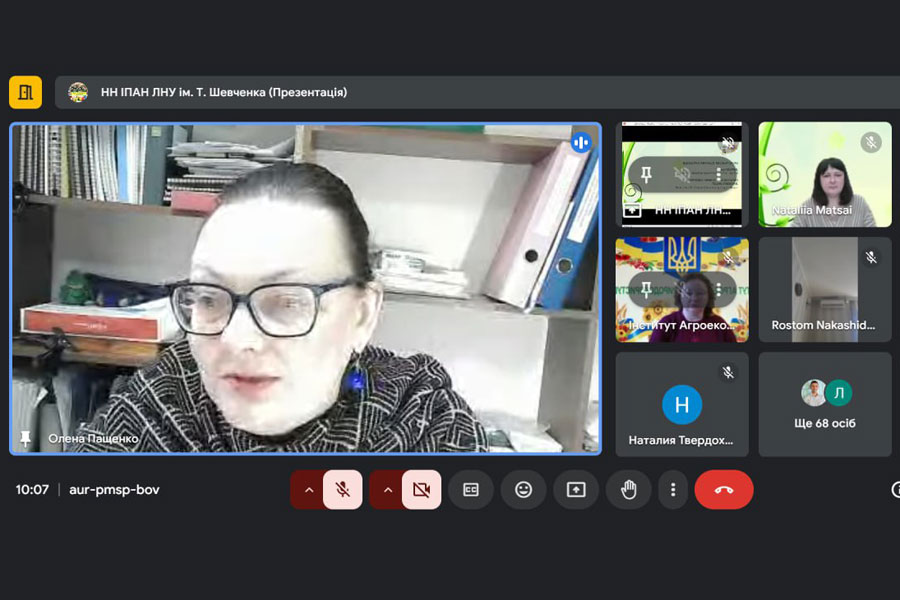Image resolution: width=900 pixels, height=600 pixels.
Task: Open more options on Інститут Агроеко tile
Action: coord(718,289)
